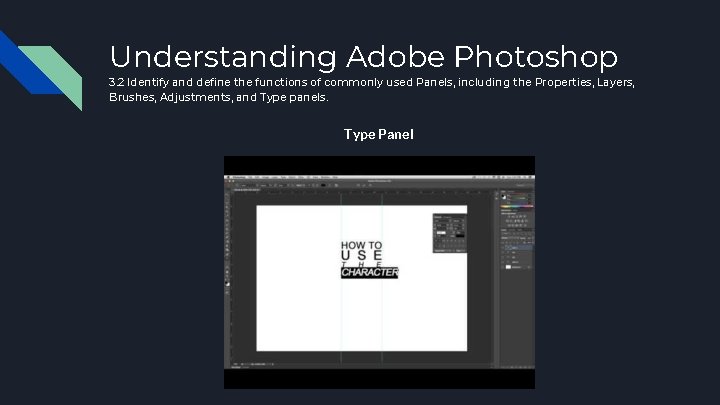The height and width of the screenshot is (405, 720).
Task: Click the highlighted "CHARACTER" text on the canvas
Action: (x=370, y=272)
